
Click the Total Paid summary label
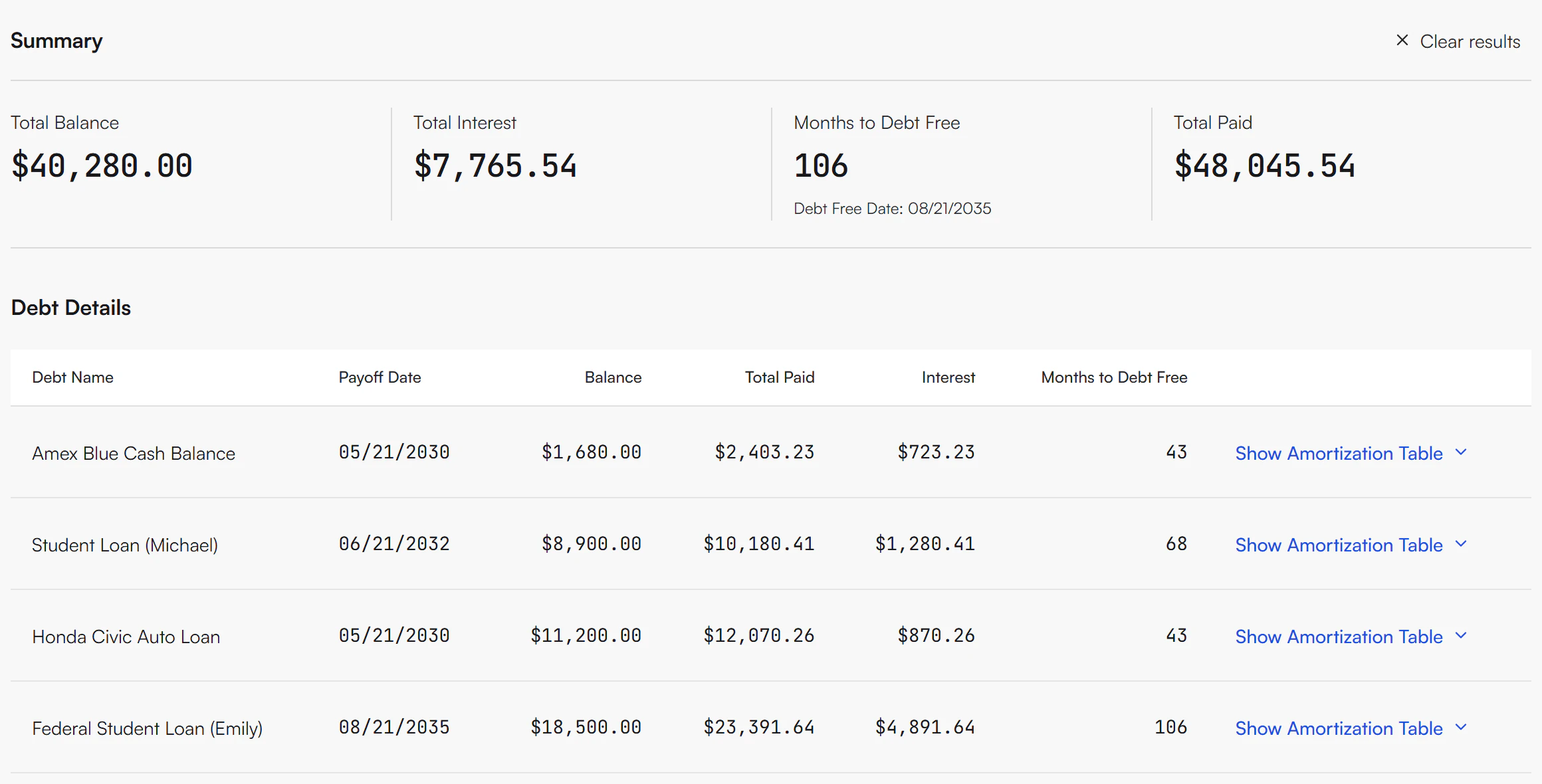click(x=1213, y=123)
